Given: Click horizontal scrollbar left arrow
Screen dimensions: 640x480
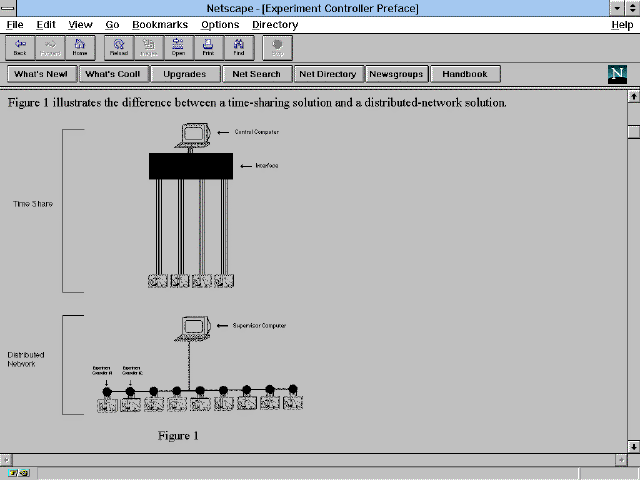Looking at the screenshot, I should click(x=6, y=460).
